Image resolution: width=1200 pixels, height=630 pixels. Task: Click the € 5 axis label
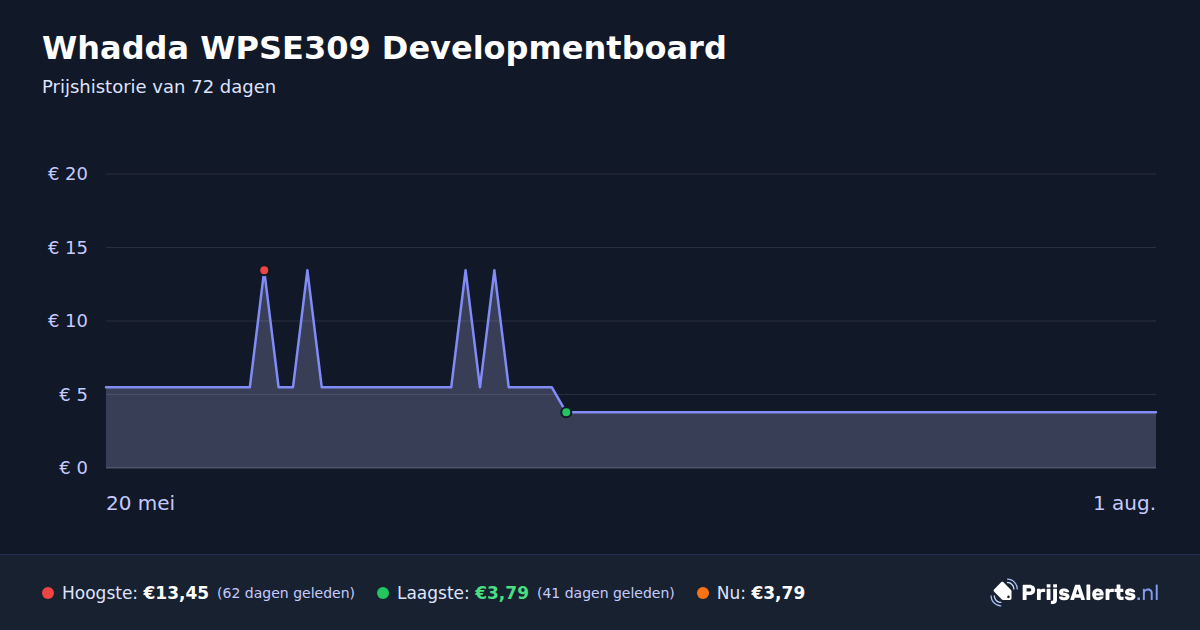coord(74,394)
